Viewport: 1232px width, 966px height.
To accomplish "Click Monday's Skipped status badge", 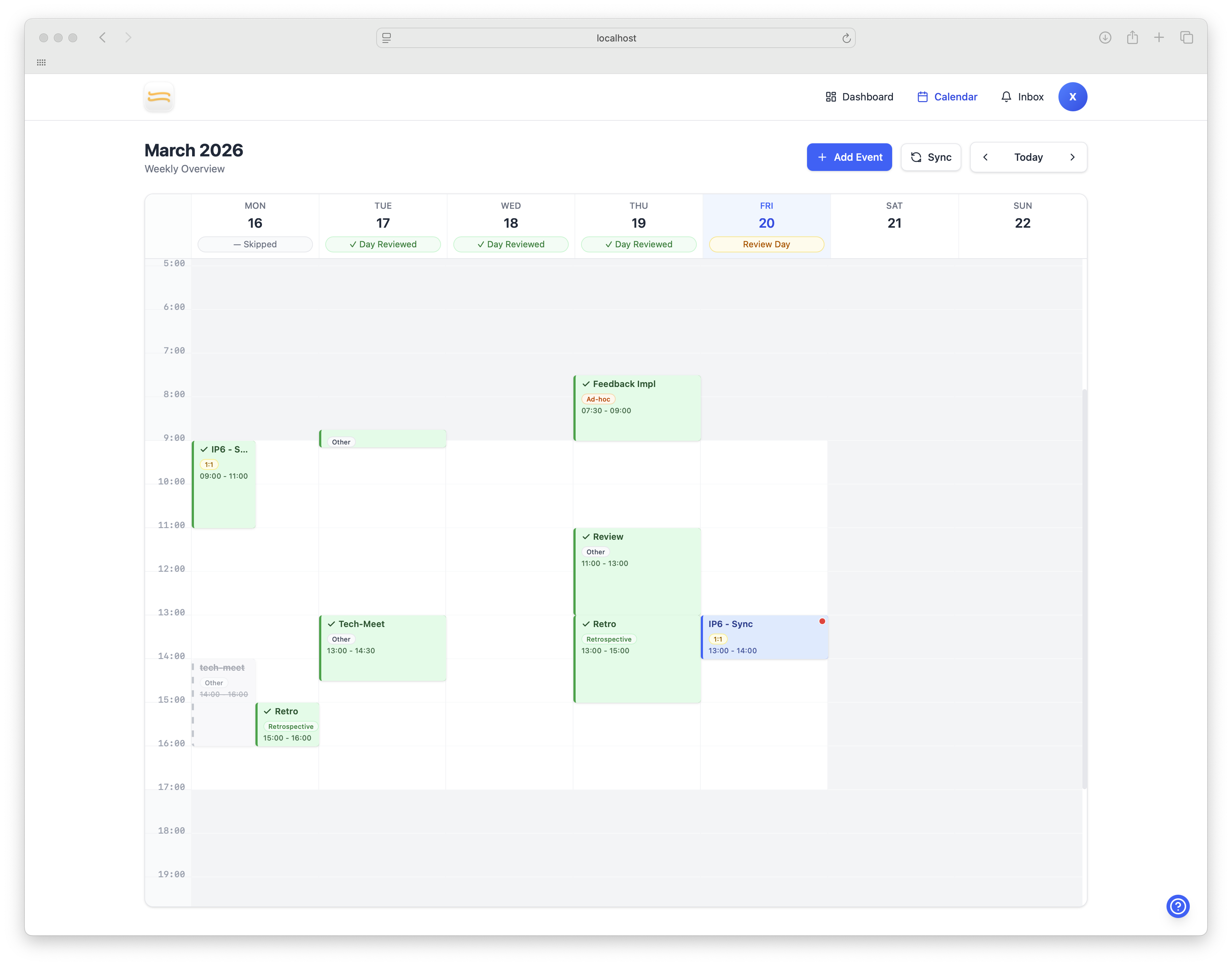I will click(255, 244).
